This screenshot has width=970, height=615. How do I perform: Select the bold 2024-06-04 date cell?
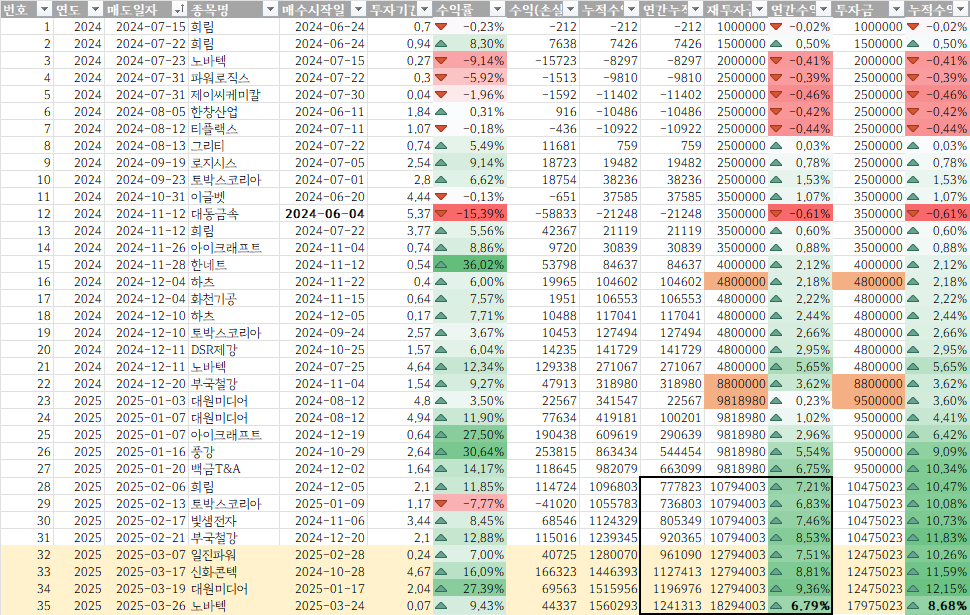click(323, 213)
